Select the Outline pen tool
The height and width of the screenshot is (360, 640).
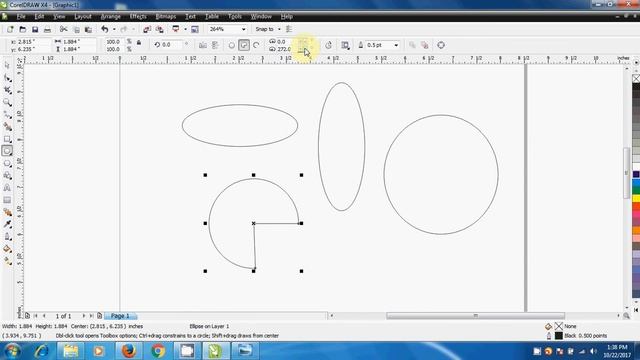7,237
